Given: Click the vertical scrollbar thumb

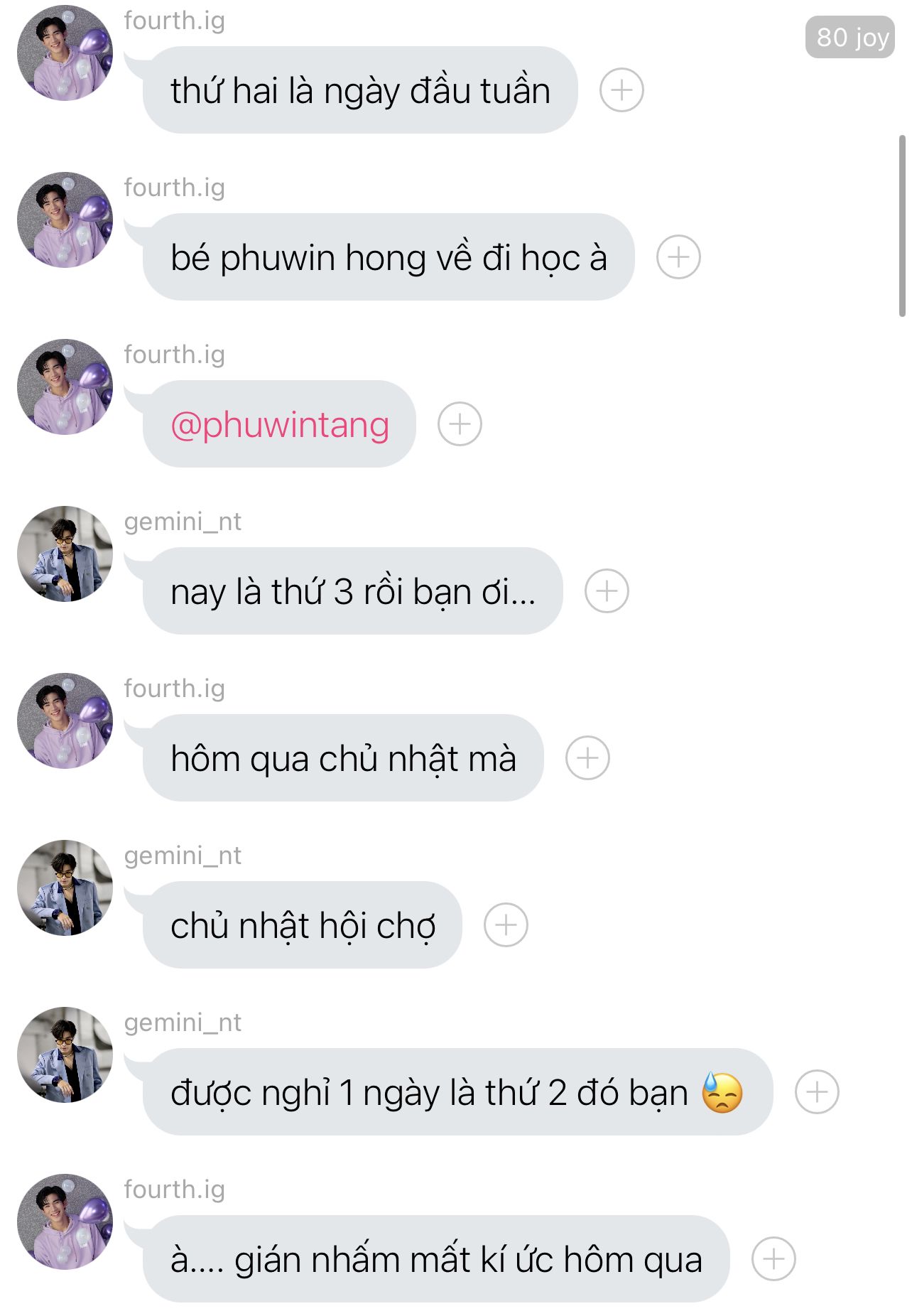Looking at the screenshot, I should coord(902,225).
